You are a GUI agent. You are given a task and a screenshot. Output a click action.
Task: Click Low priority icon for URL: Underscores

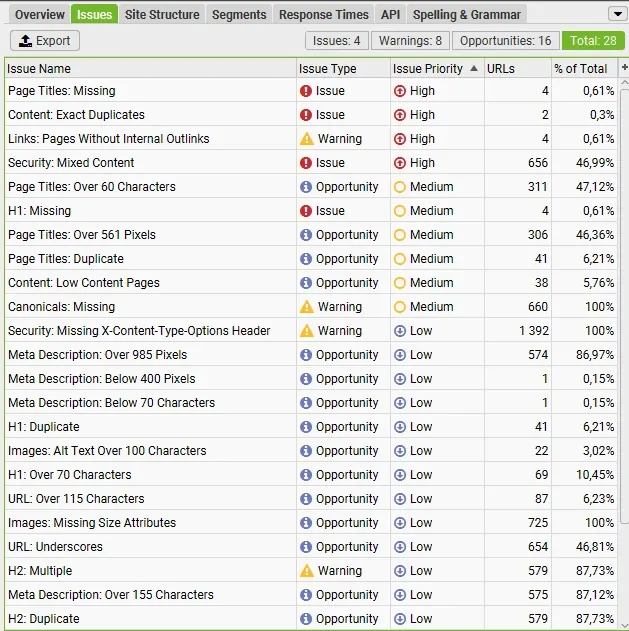pyautogui.click(x=400, y=547)
